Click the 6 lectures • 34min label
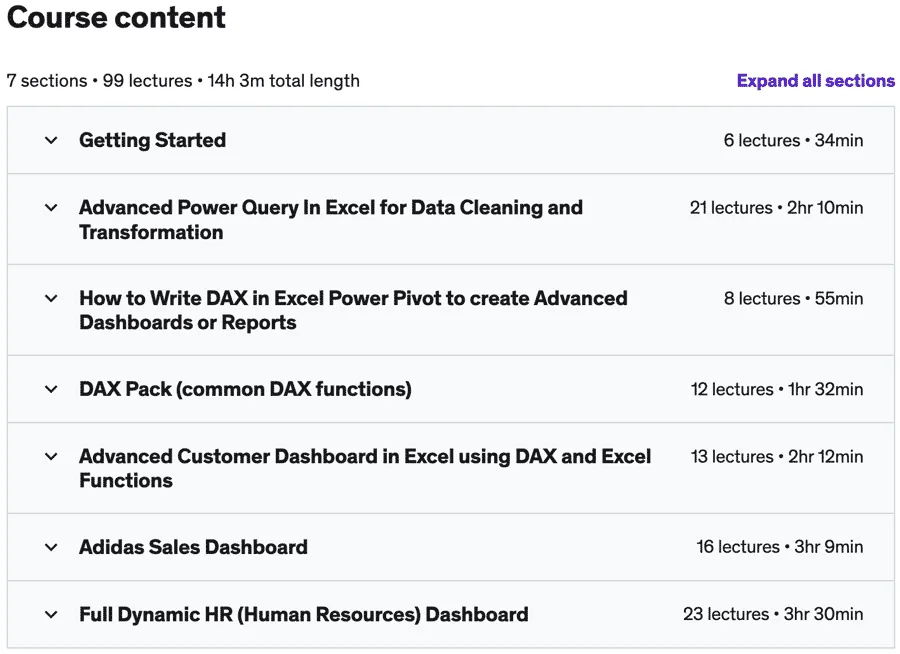 [x=793, y=140]
